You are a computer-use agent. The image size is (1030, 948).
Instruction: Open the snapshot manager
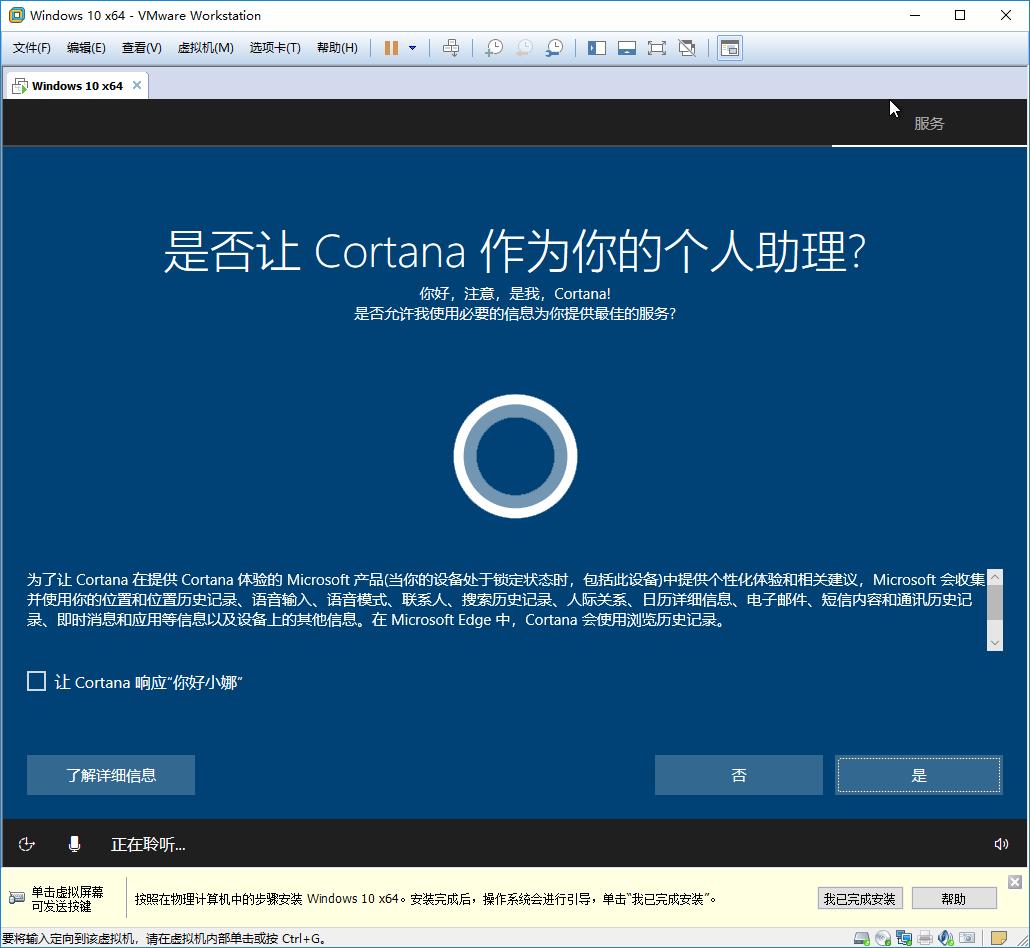[x=555, y=47]
